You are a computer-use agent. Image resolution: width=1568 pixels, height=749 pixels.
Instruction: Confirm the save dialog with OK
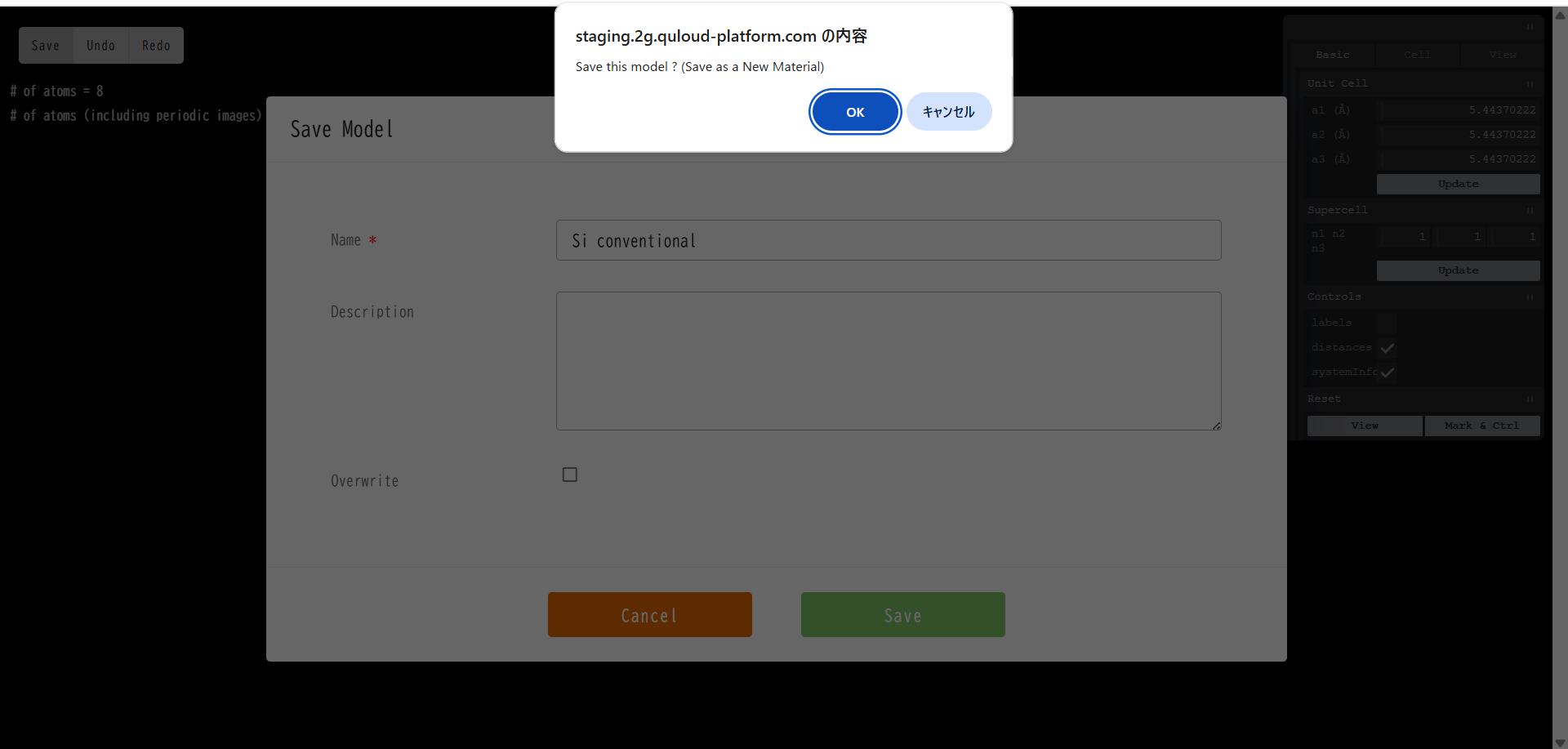click(x=854, y=112)
